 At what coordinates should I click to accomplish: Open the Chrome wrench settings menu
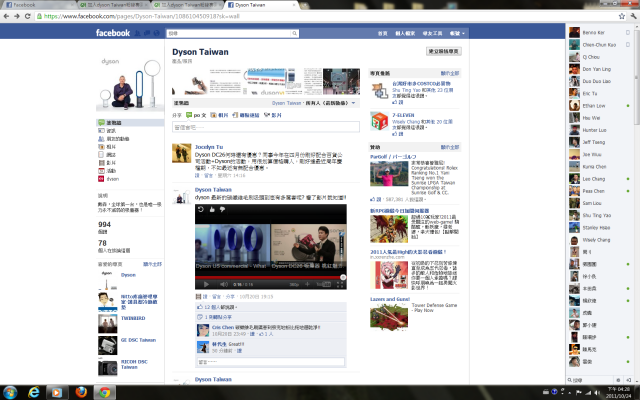click(x=633, y=16)
